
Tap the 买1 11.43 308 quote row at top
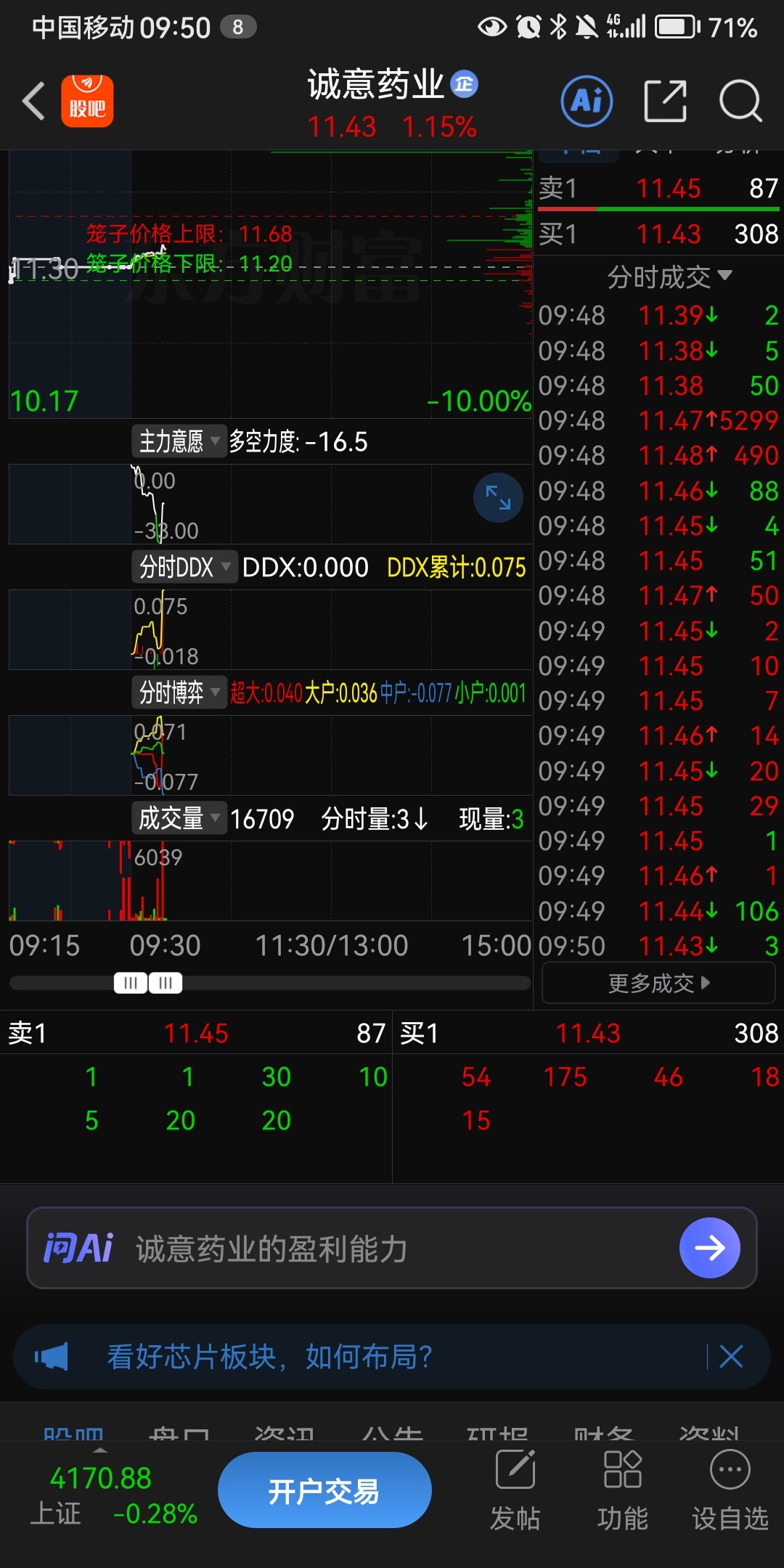coord(658,234)
